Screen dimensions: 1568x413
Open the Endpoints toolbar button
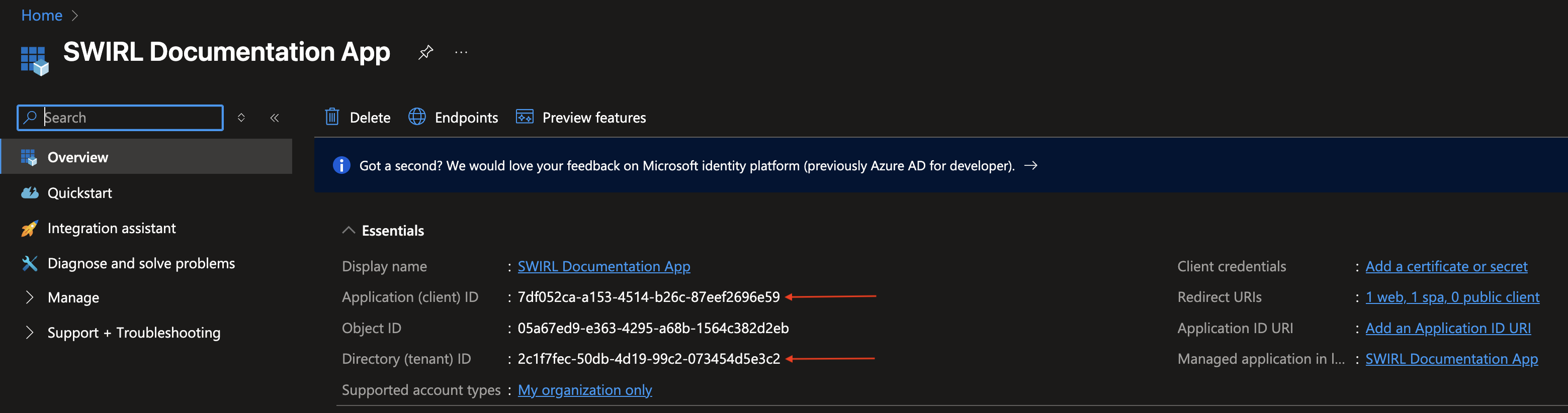pyautogui.click(x=453, y=118)
